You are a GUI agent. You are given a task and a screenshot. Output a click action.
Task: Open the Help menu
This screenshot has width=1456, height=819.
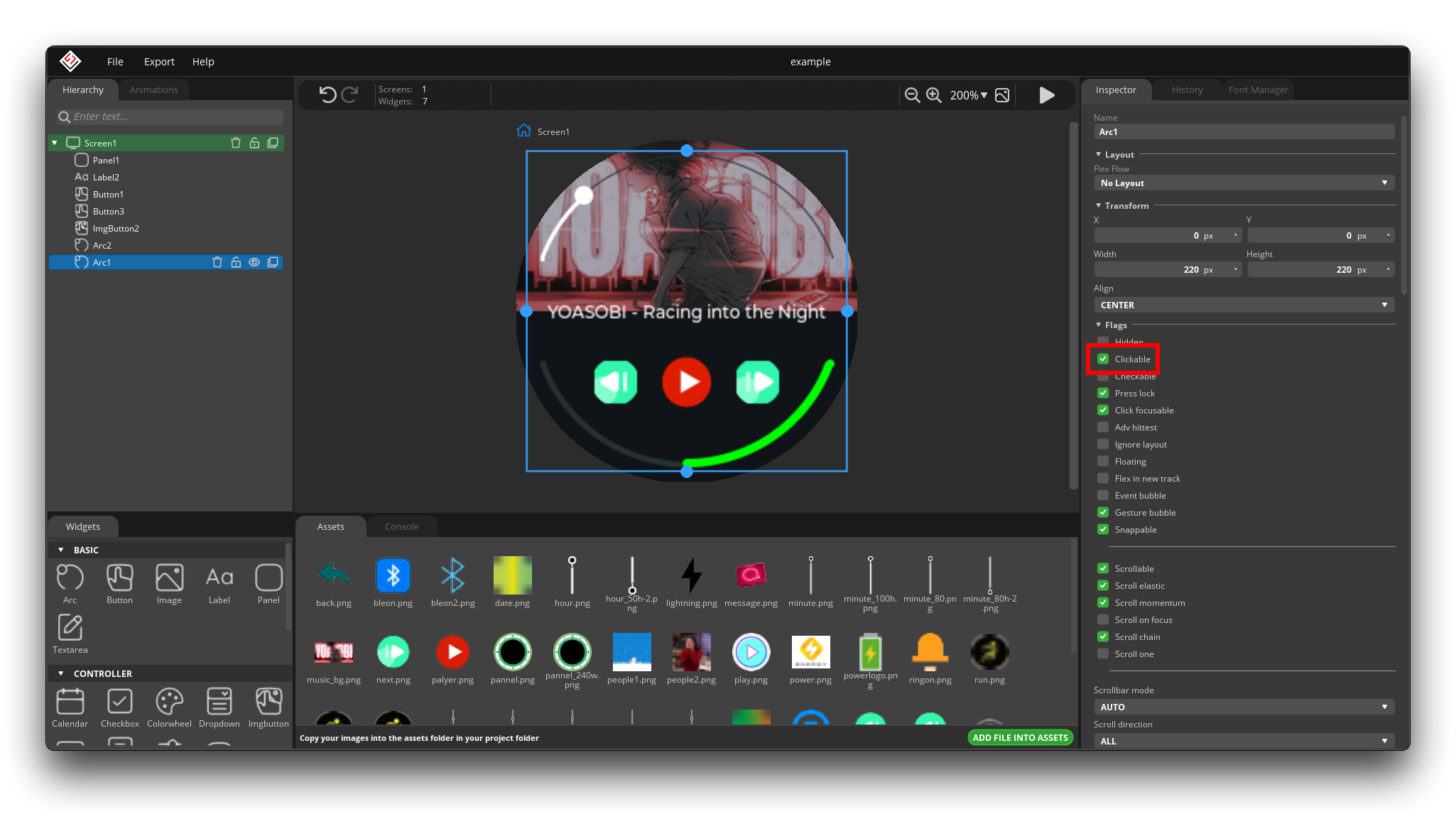[203, 62]
